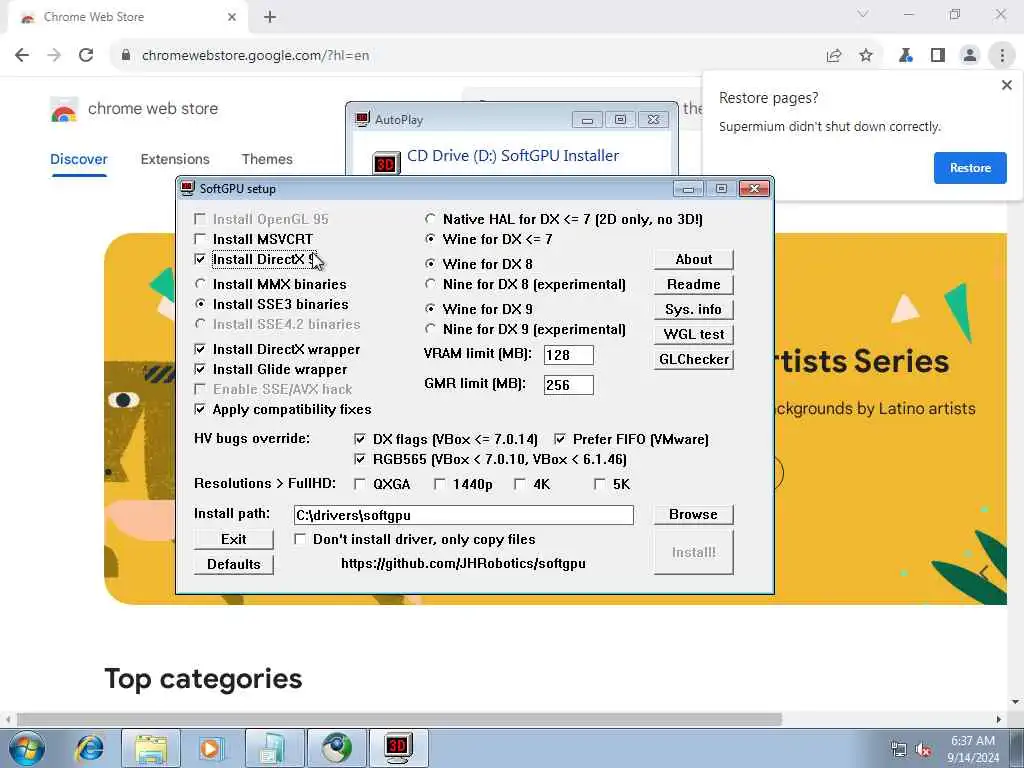Click the SoftGPU 3D taskbar icon

point(398,748)
